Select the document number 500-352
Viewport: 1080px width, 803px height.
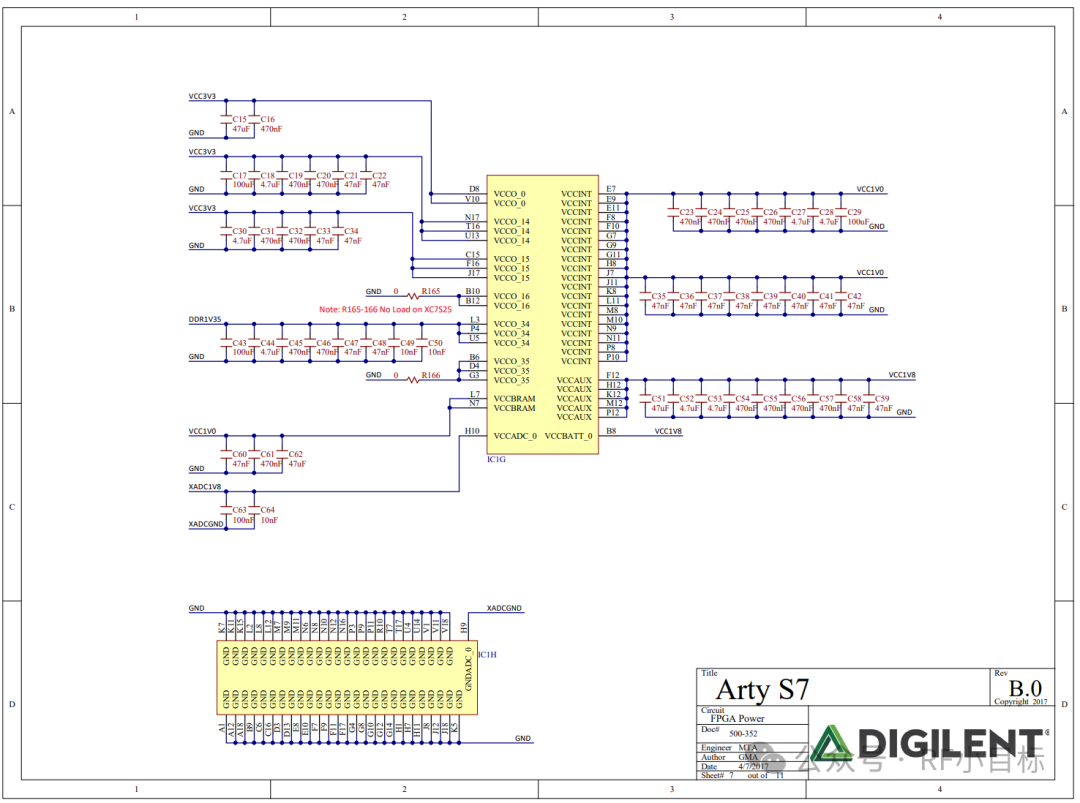(742, 733)
